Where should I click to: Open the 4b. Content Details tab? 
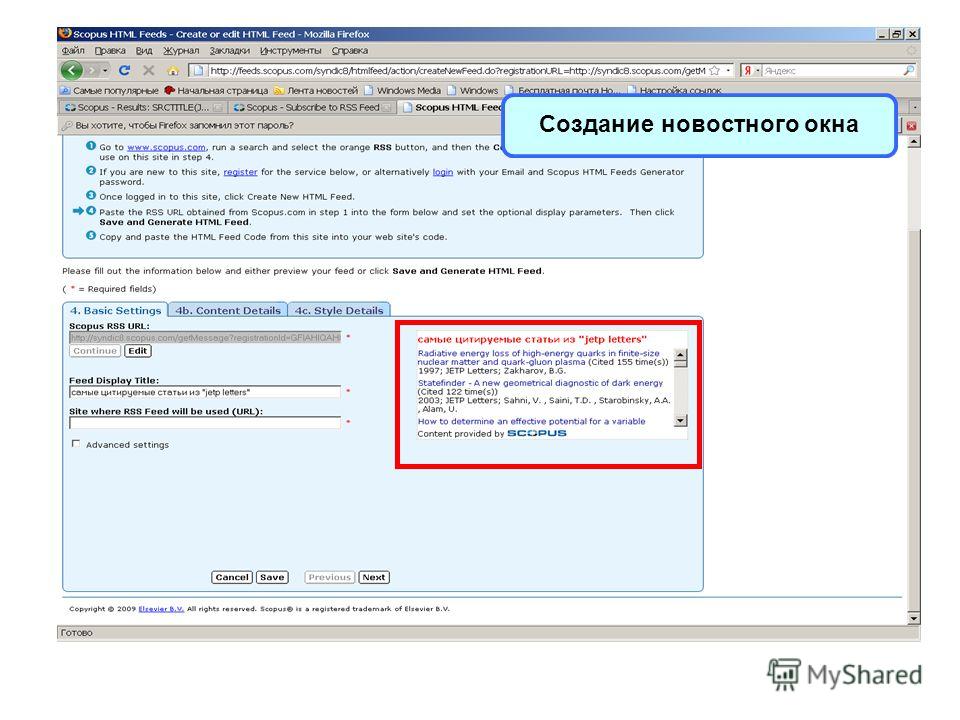coord(228,310)
